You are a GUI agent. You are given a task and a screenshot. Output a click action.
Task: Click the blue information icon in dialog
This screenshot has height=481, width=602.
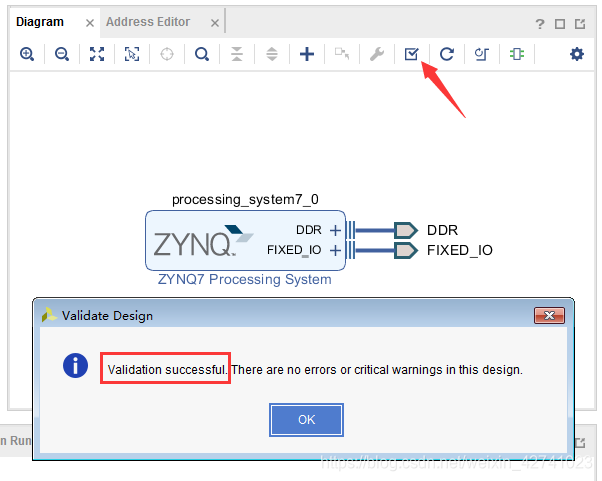[75, 365]
